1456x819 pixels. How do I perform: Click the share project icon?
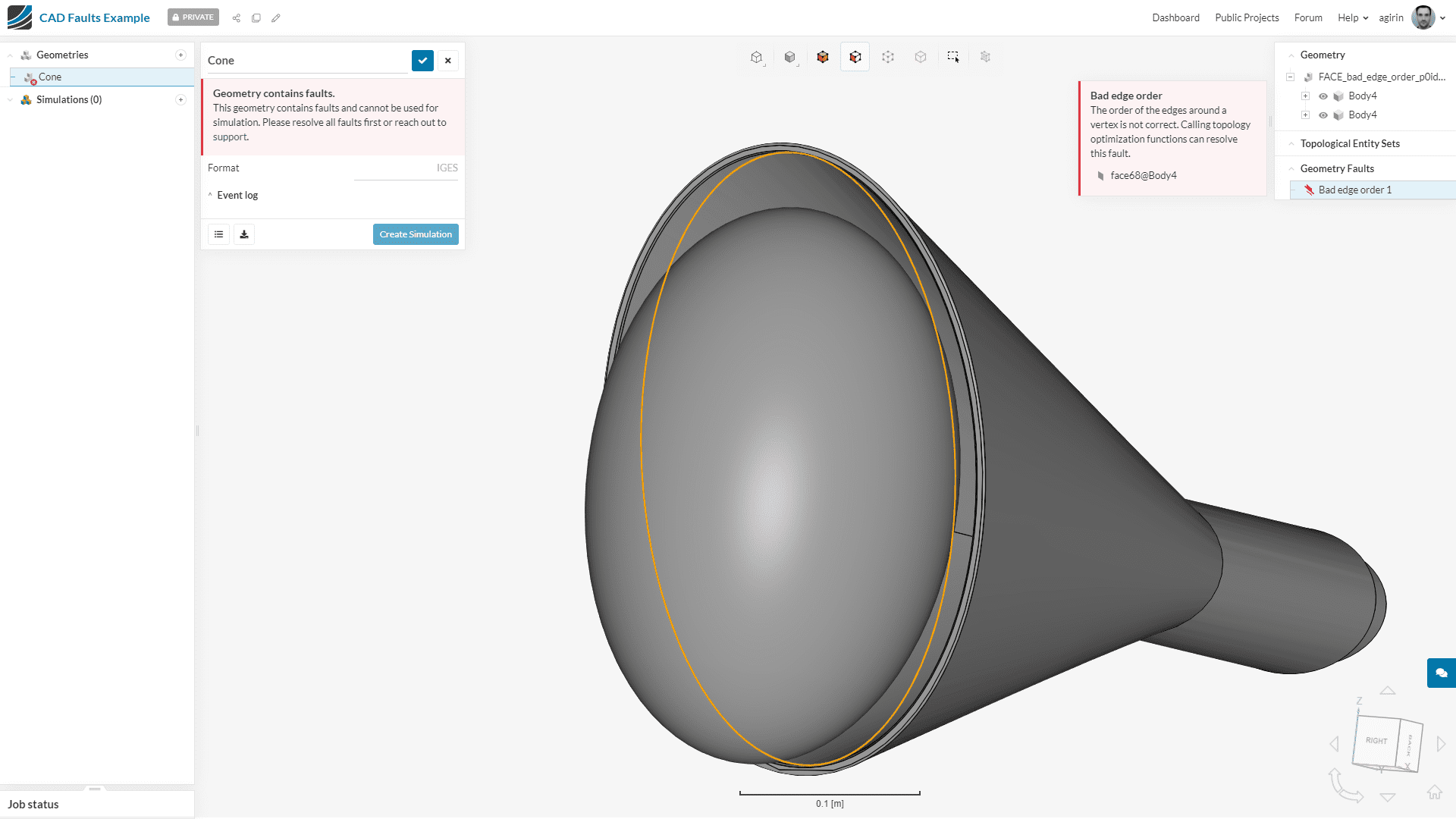pyautogui.click(x=237, y=18)
